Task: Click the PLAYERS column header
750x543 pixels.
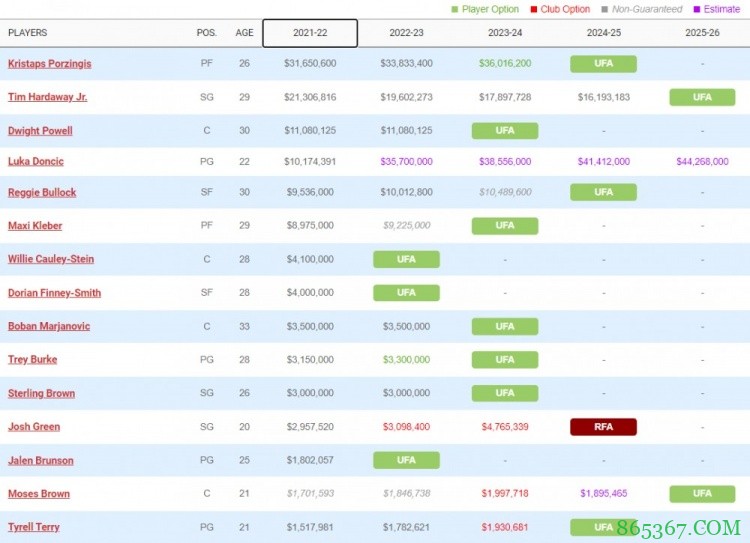Action: pyautogui.click(x=27, y=33)
